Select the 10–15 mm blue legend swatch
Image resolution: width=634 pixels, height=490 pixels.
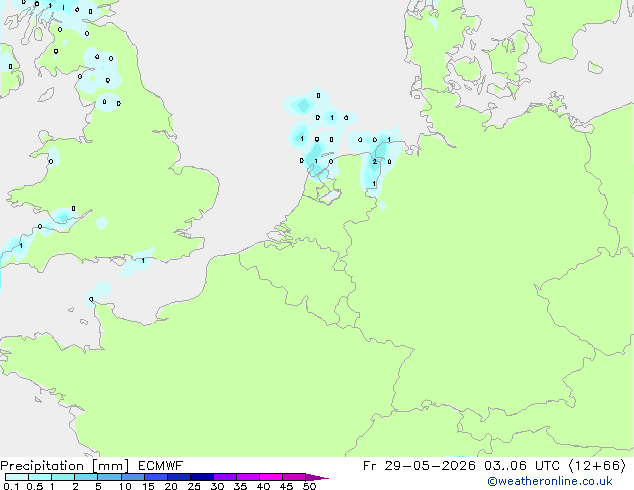click(133, 477)
